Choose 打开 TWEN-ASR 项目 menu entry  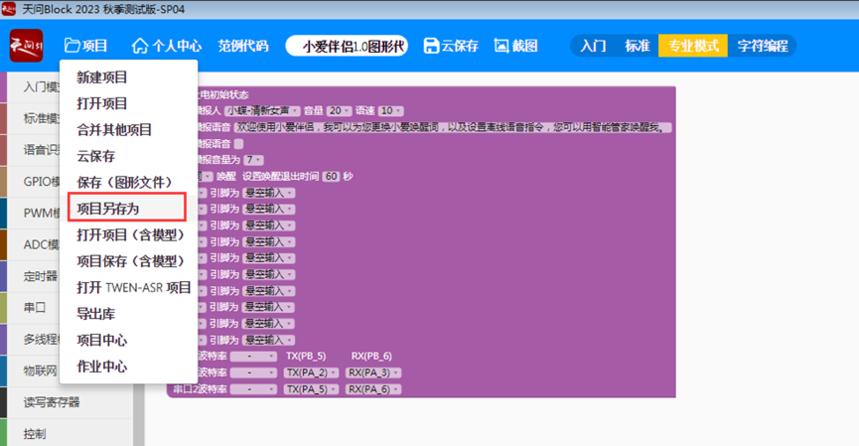point(134,288)
